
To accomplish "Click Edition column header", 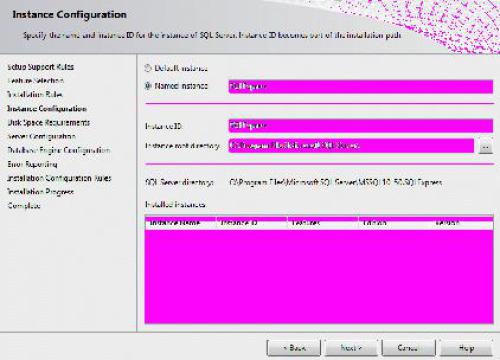I will click(393, 223).
